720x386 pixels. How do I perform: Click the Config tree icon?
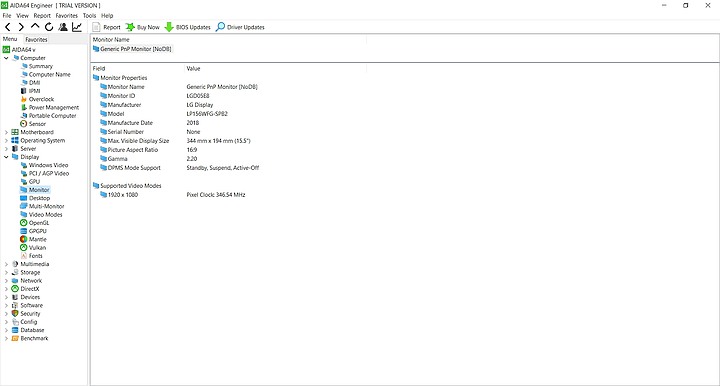(15, 322)
